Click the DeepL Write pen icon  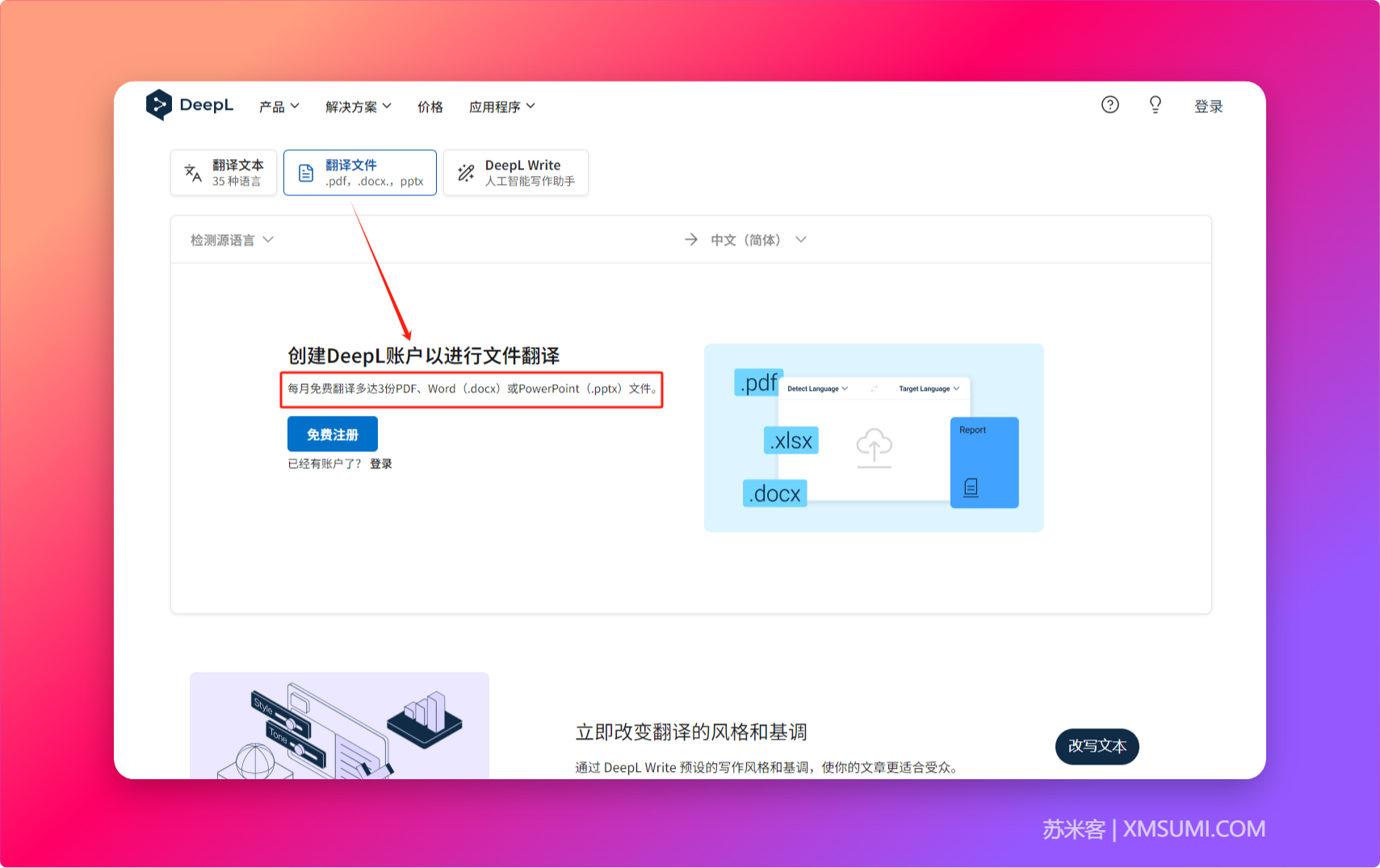(466, 173)
